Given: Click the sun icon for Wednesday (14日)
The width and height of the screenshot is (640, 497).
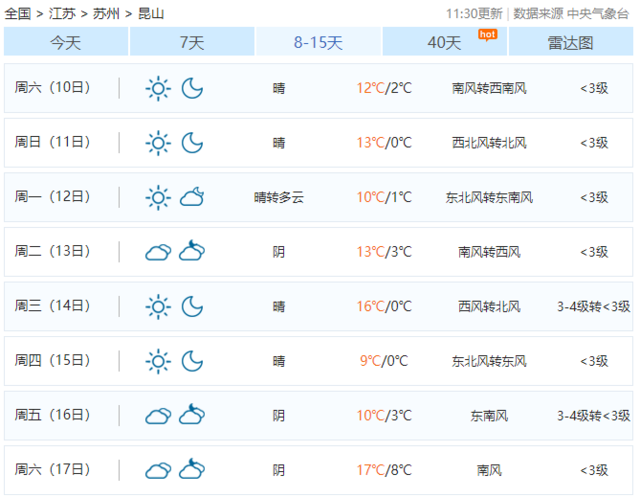Looking at the screenshot, I should click(158, 306).
